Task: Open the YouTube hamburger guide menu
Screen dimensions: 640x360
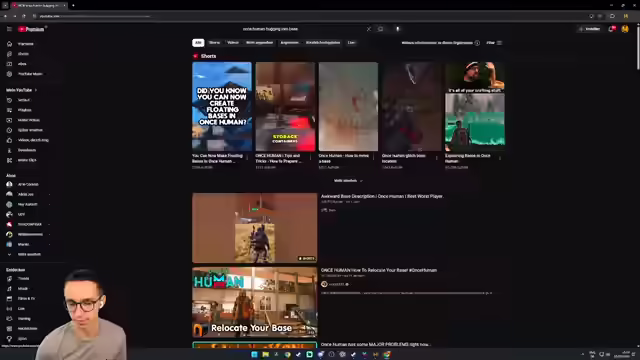Action: [x=9, y=29]
